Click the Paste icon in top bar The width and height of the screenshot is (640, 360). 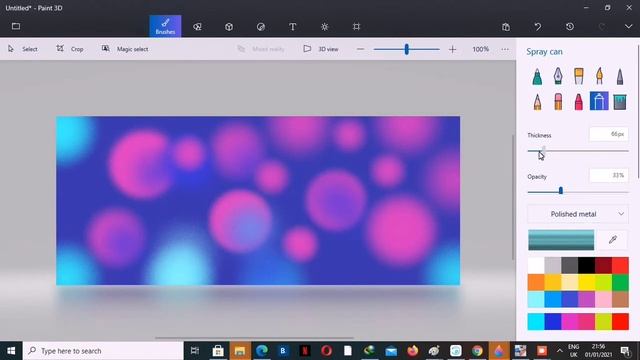click(x=506, y=27)
